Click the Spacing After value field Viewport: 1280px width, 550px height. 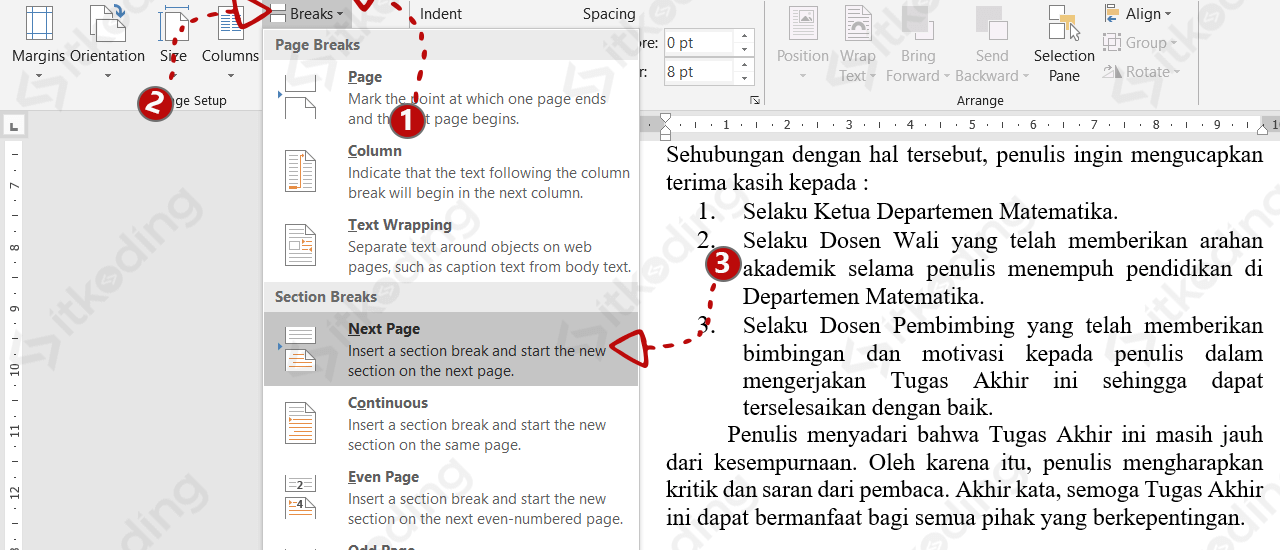click(699, 72)
